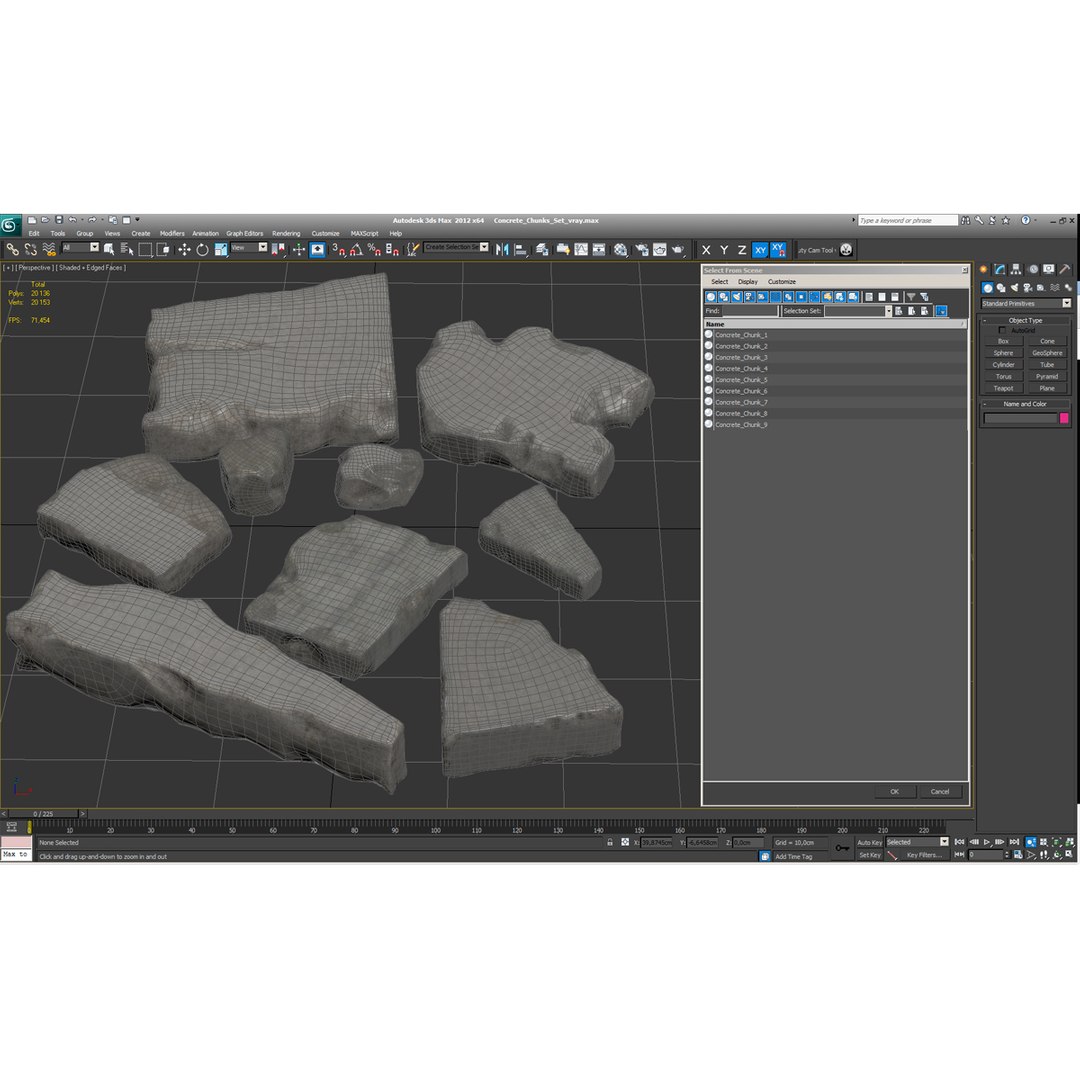The width and height of the screenshot is (1080, 1080).
Task: Click the Align tool icon
Action: (x=521, y=250)
